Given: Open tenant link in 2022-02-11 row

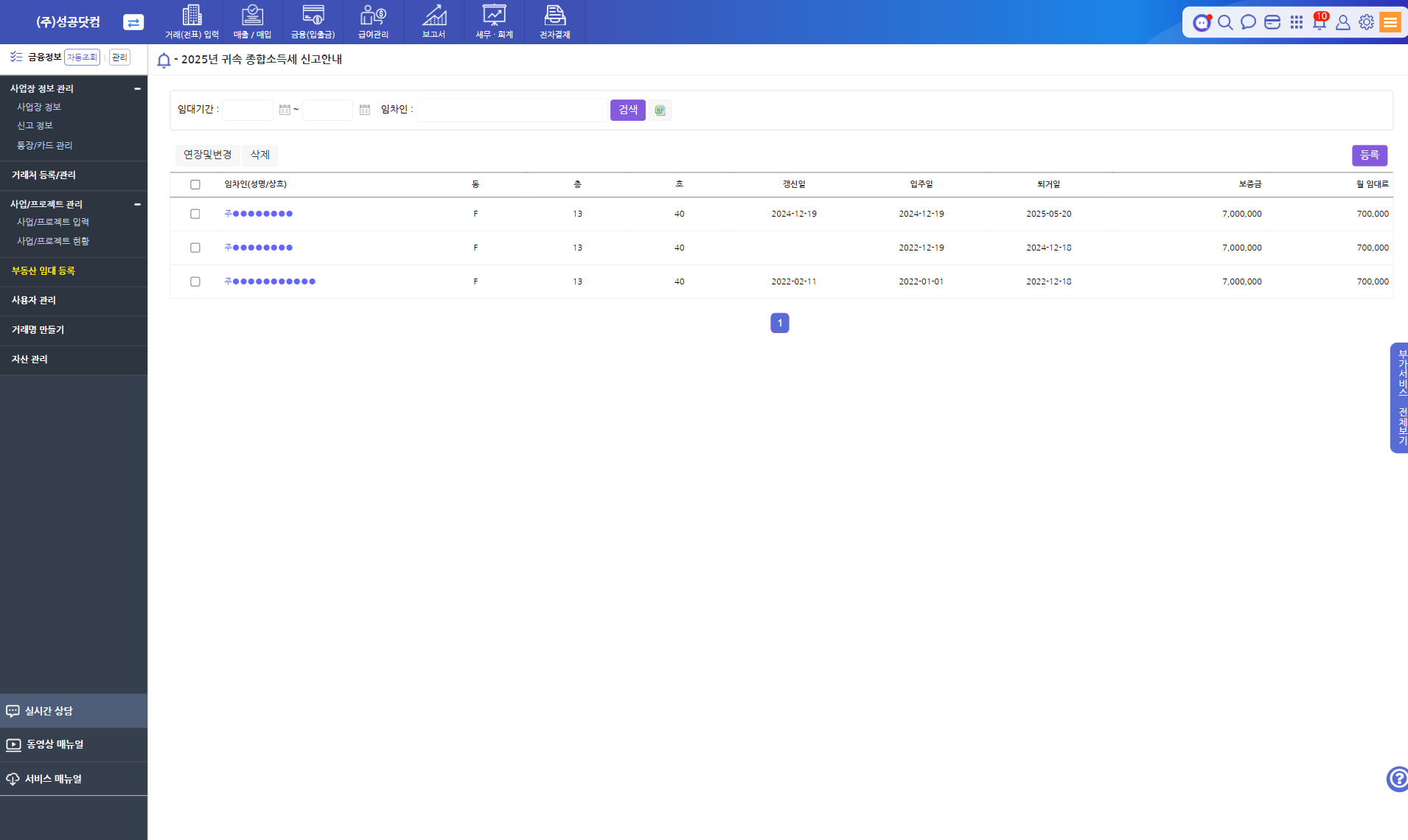Looking at the screenshot, I should (270, 281).
